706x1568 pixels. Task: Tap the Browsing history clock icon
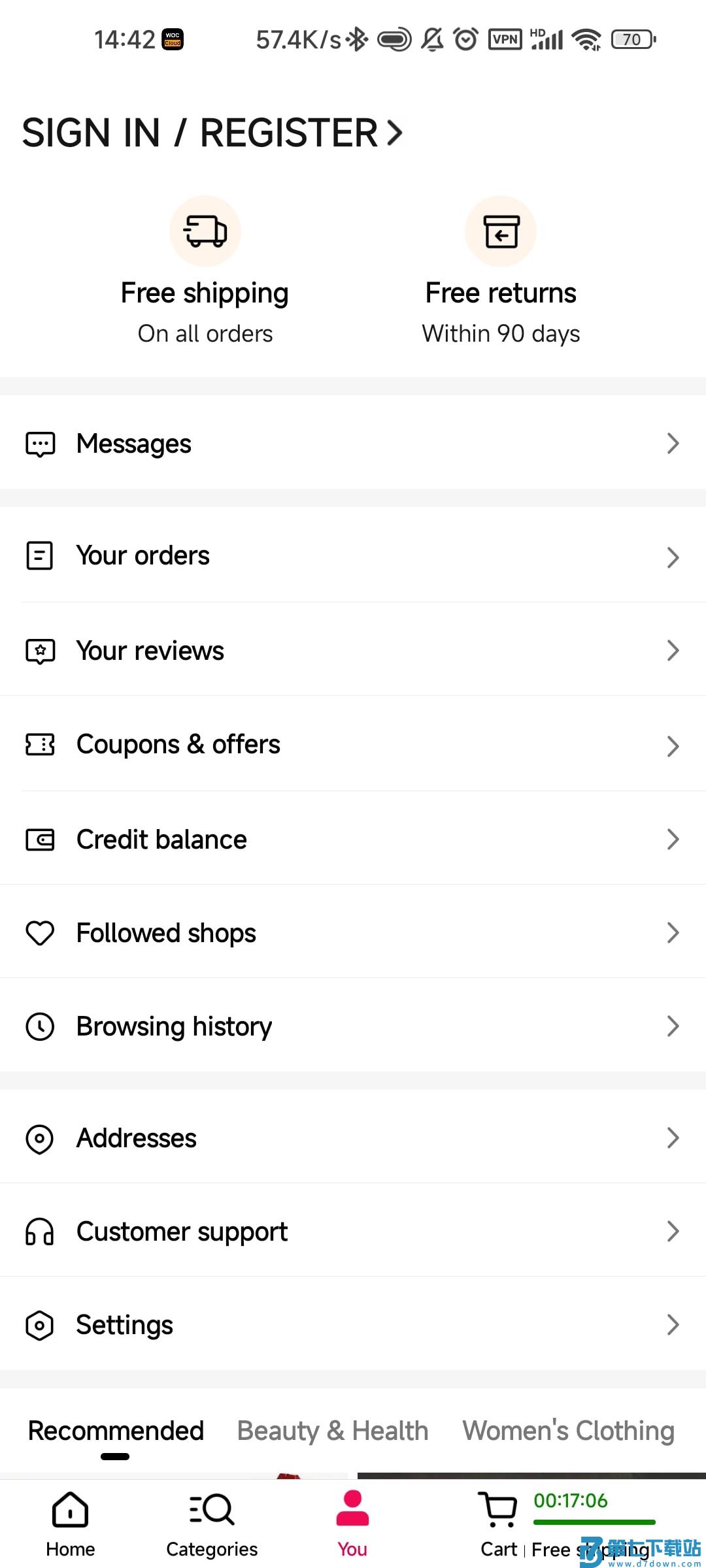click(40, 1026)
